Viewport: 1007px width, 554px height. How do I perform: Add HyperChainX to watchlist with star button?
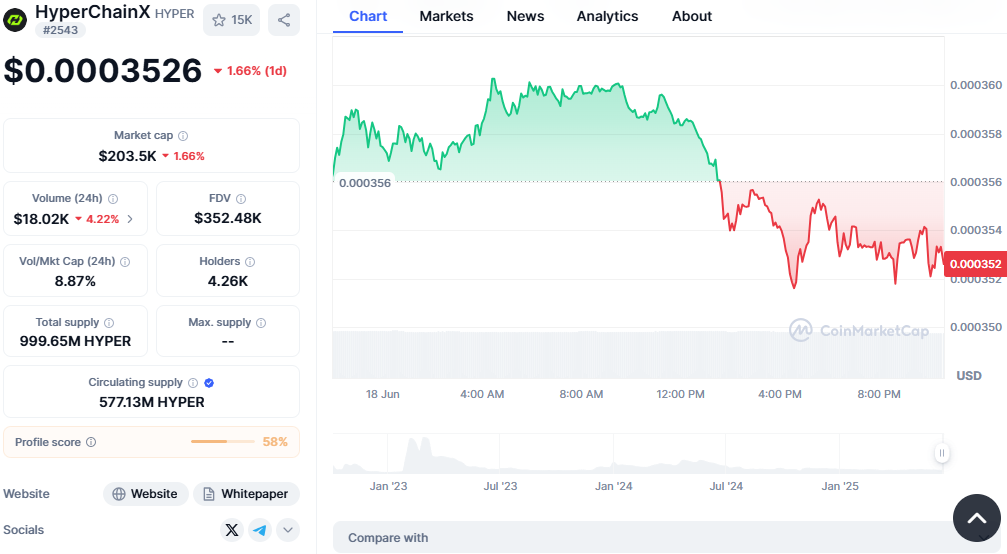point(232,20)
